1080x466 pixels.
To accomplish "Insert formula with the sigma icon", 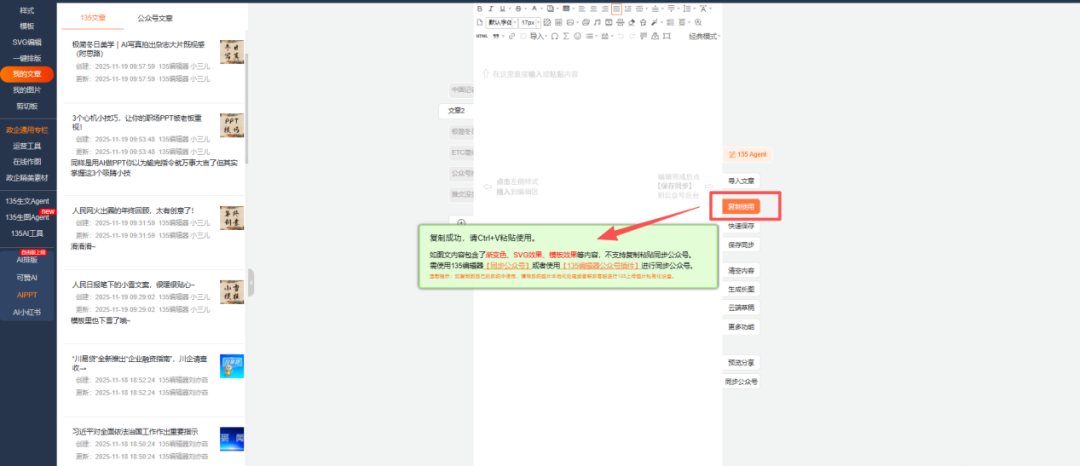I will pyautogui.click(x=566, y=36).
